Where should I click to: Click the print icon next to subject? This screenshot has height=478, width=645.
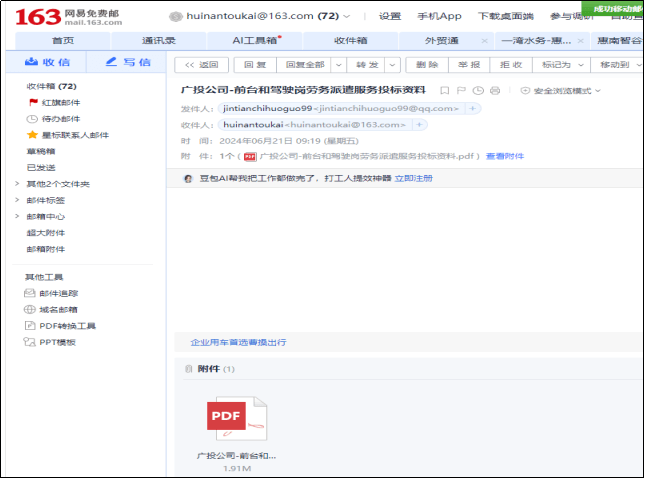pyautogui.click(x=495, y=90)
